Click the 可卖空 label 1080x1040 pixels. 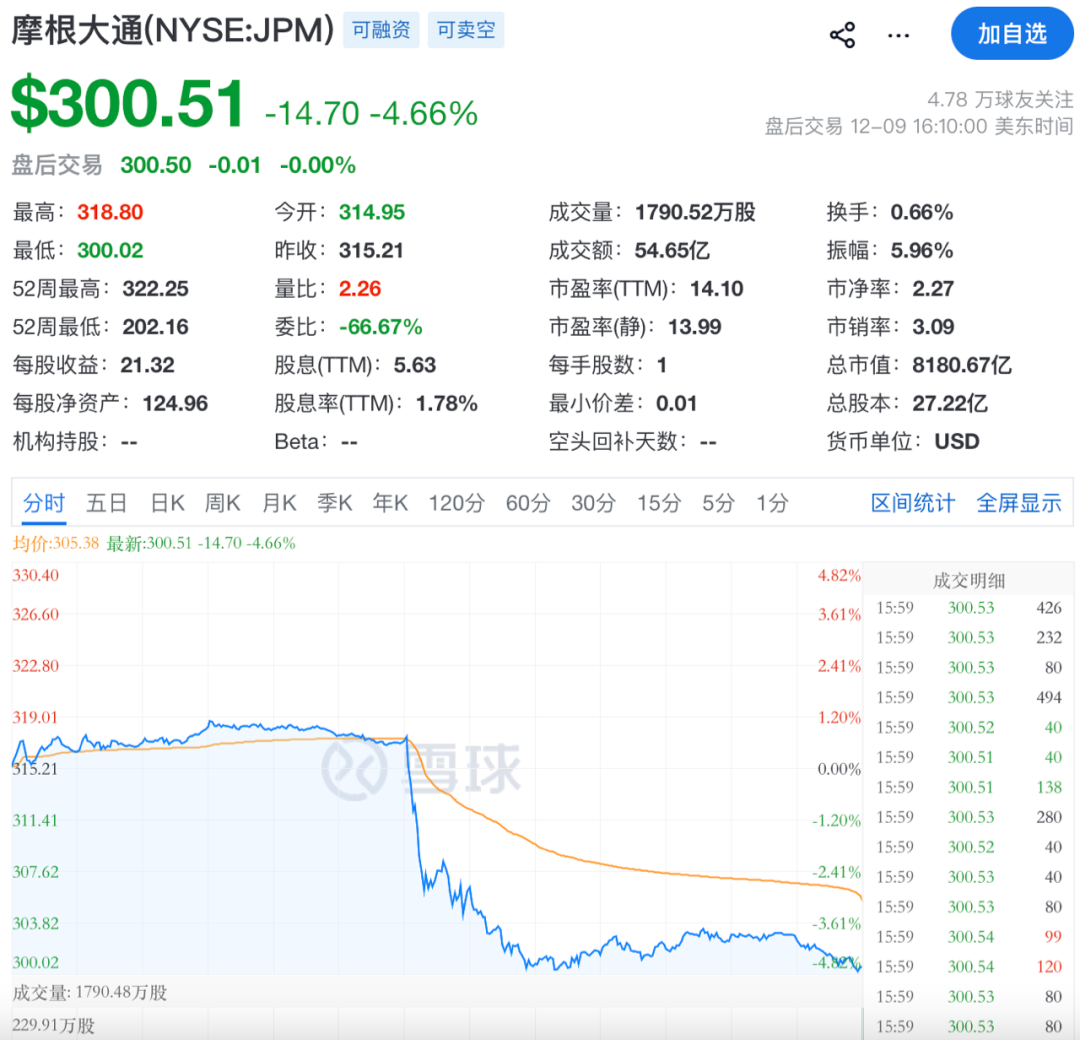pos(465,30)
